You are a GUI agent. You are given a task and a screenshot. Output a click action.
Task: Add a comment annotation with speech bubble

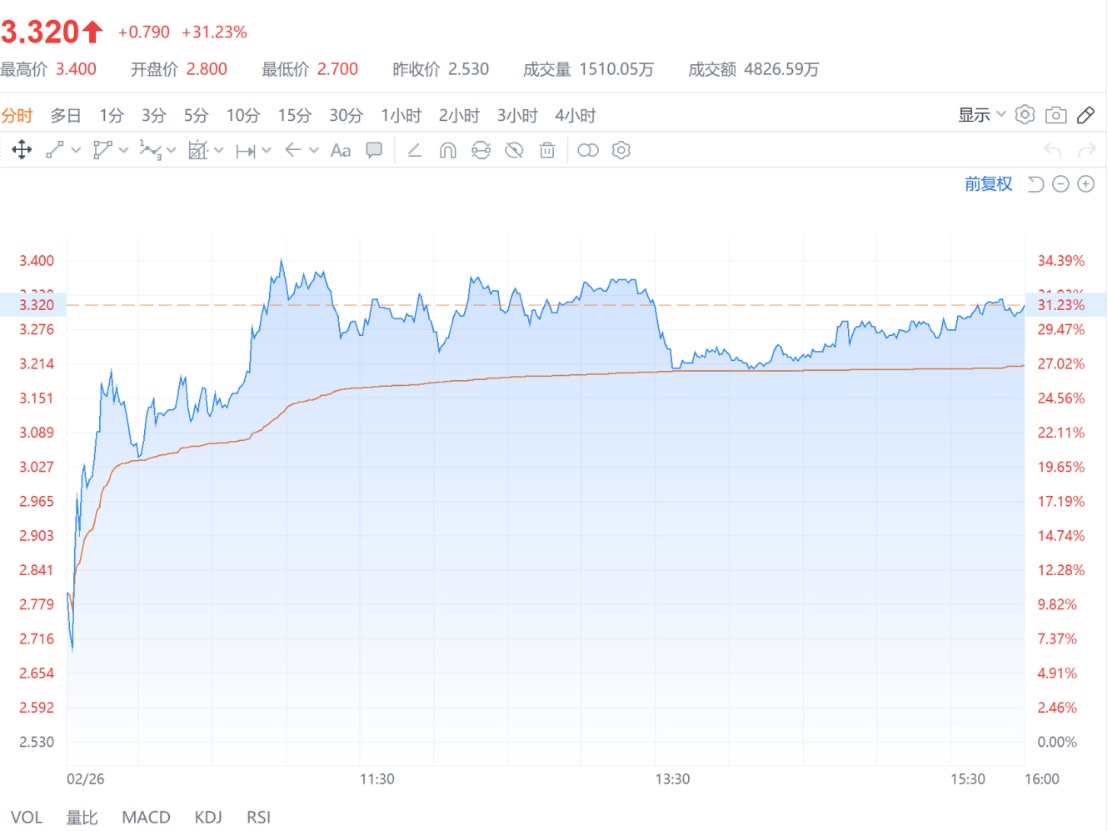tap(374, 151)
